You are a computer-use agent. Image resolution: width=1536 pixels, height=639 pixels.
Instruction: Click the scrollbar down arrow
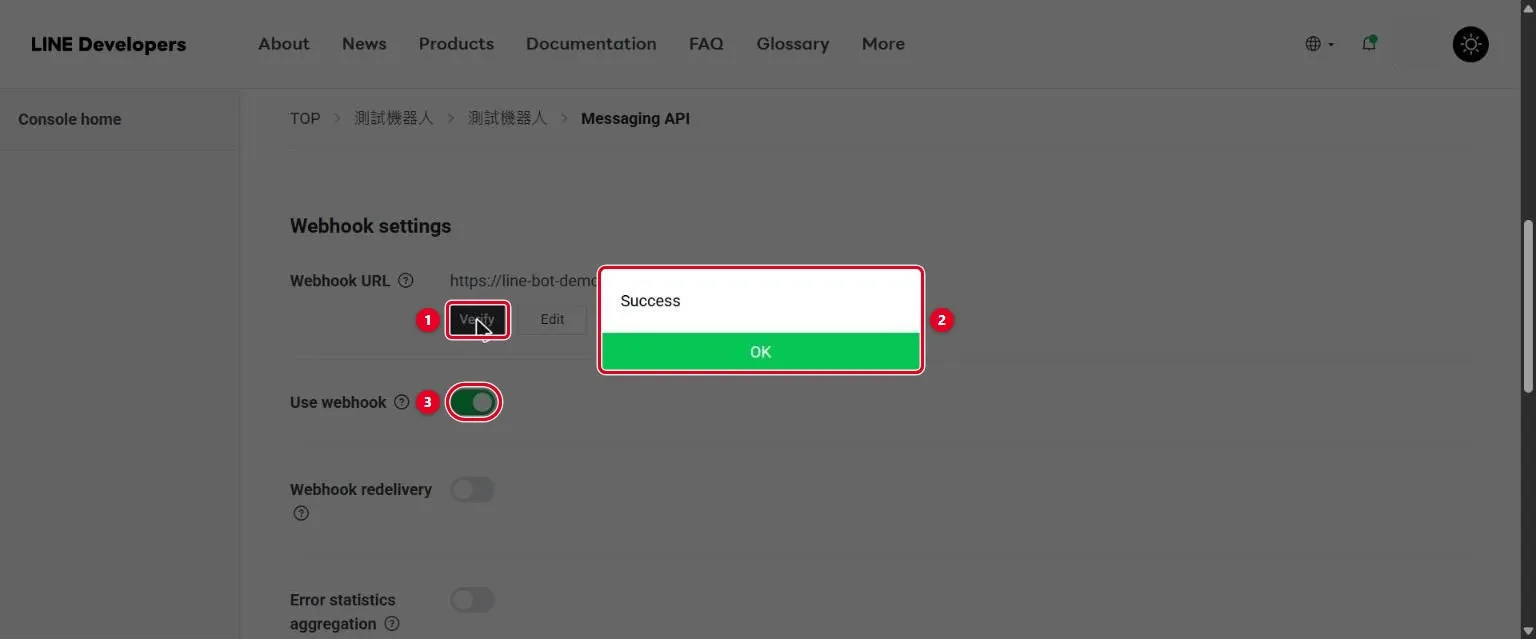click(1527, 630)
